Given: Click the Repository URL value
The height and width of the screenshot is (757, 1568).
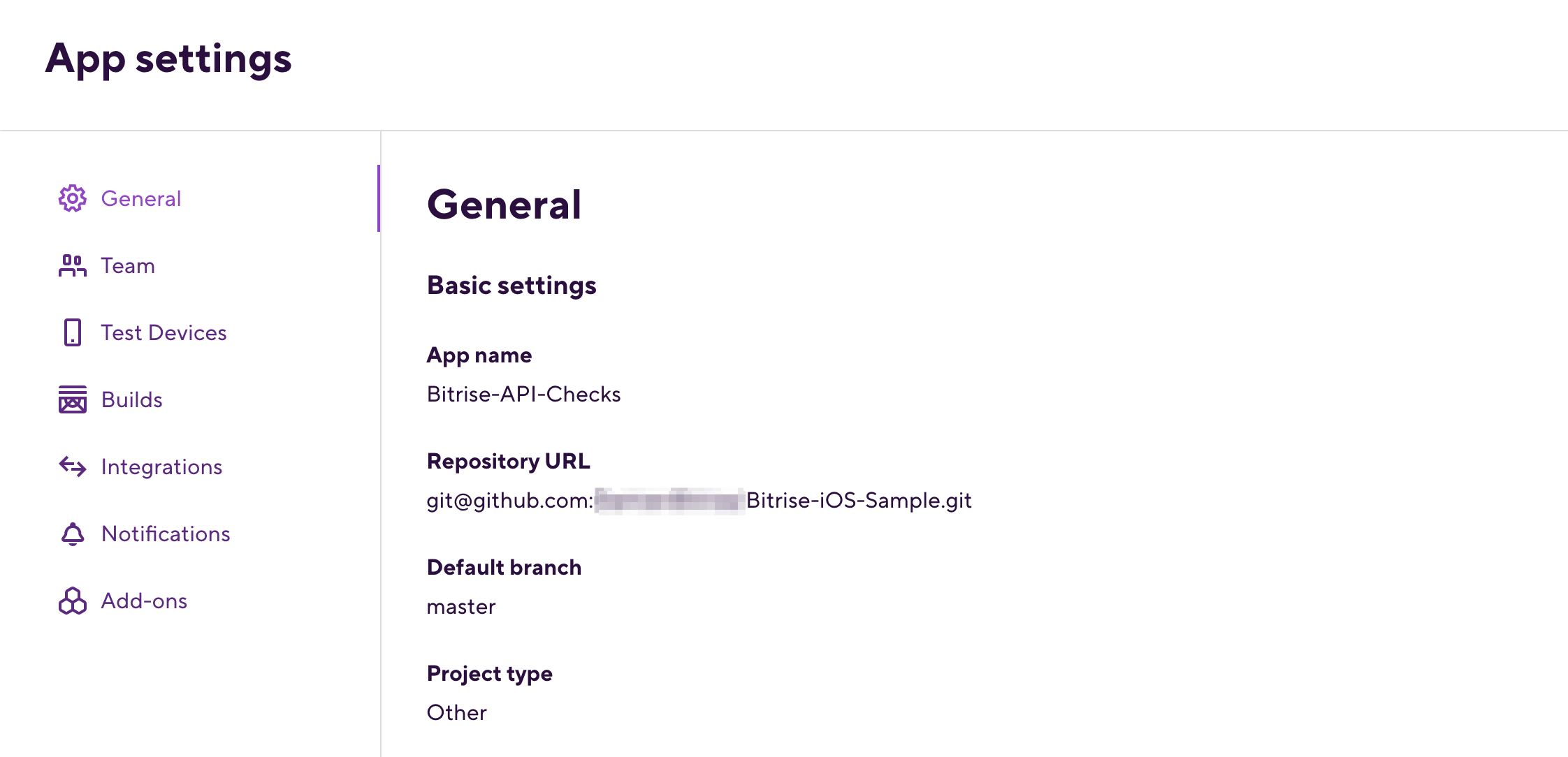Looking at the screenshot, I should click(x=699, y=500).
